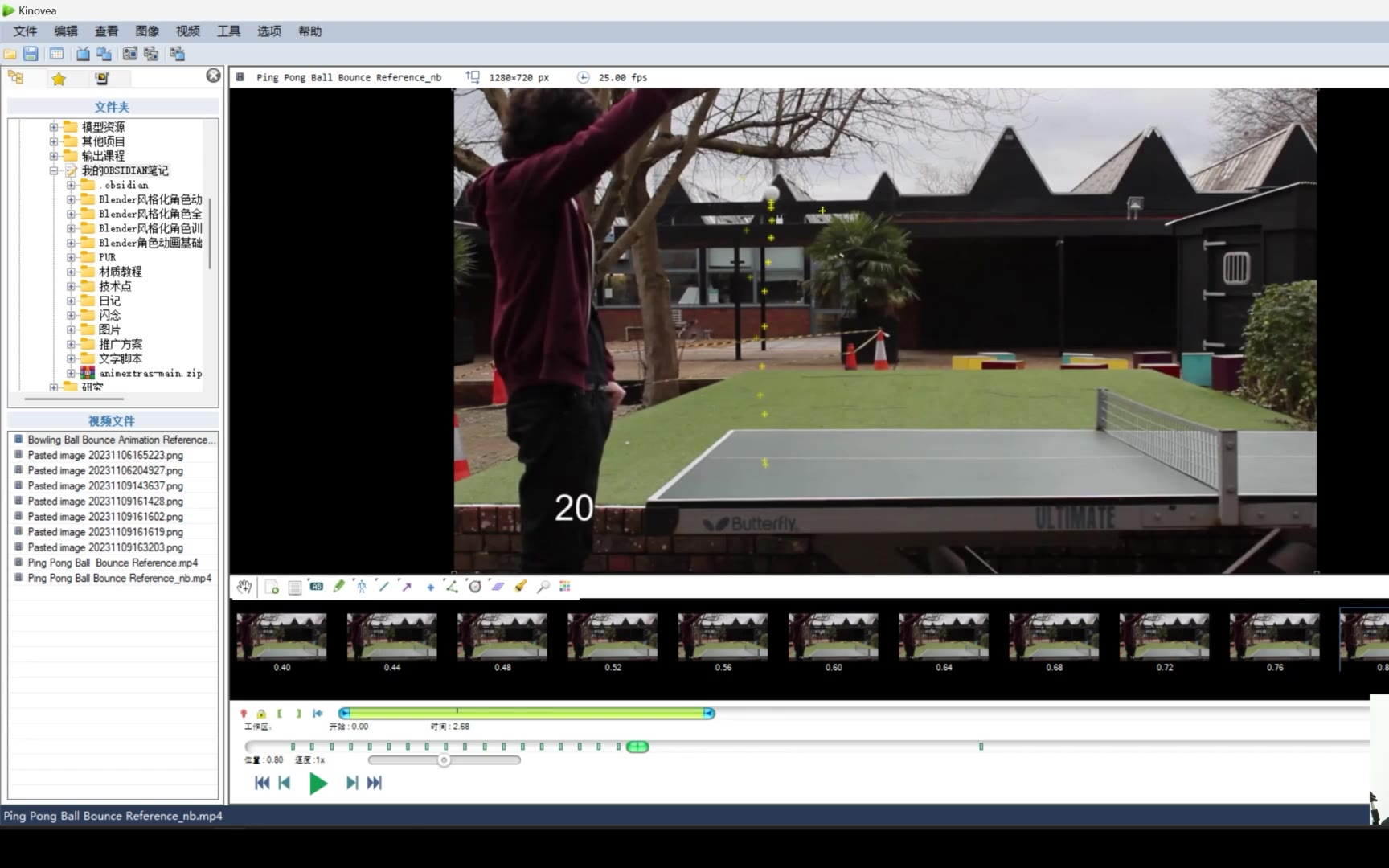Play the video

coord(318,783)
